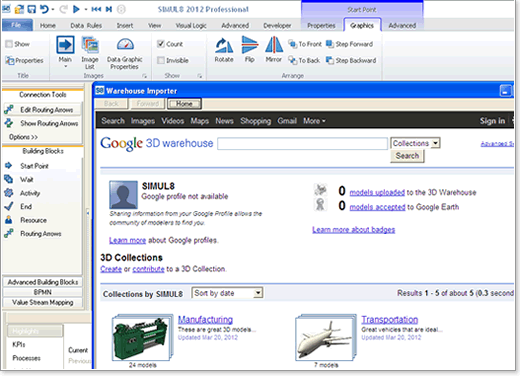Click the 3D warehouse search field
This screenshot has height=378, width=520.
302,144
